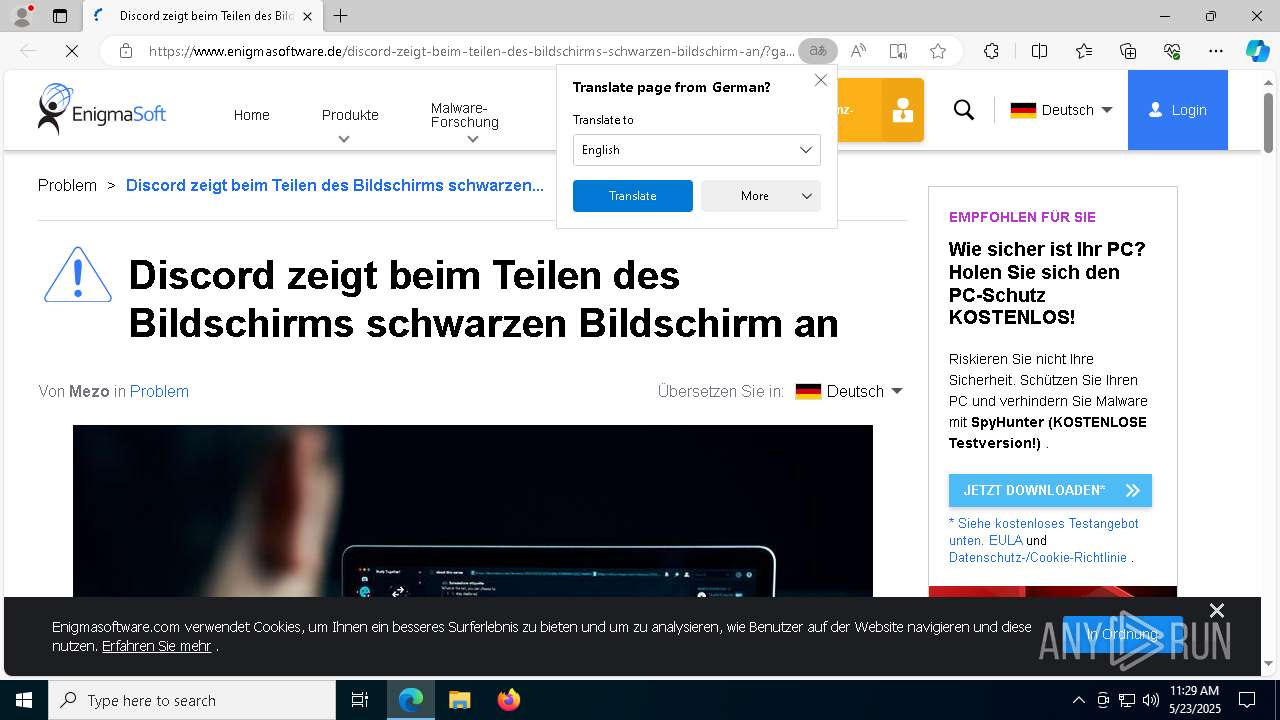
Task: Open the site search magnifier
Action: point(963,110)
